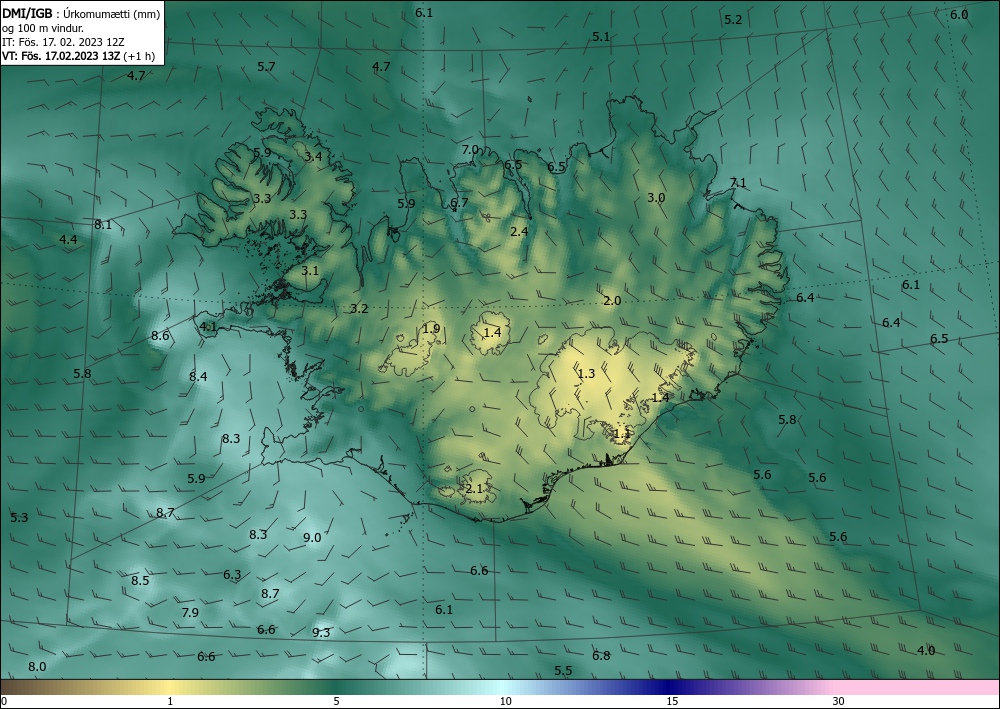Viewport: 1000px width, 709px height.
Task: Click the 'DMI/IGB : Úrkomumætti (mm)' title line
Action: 81,13
